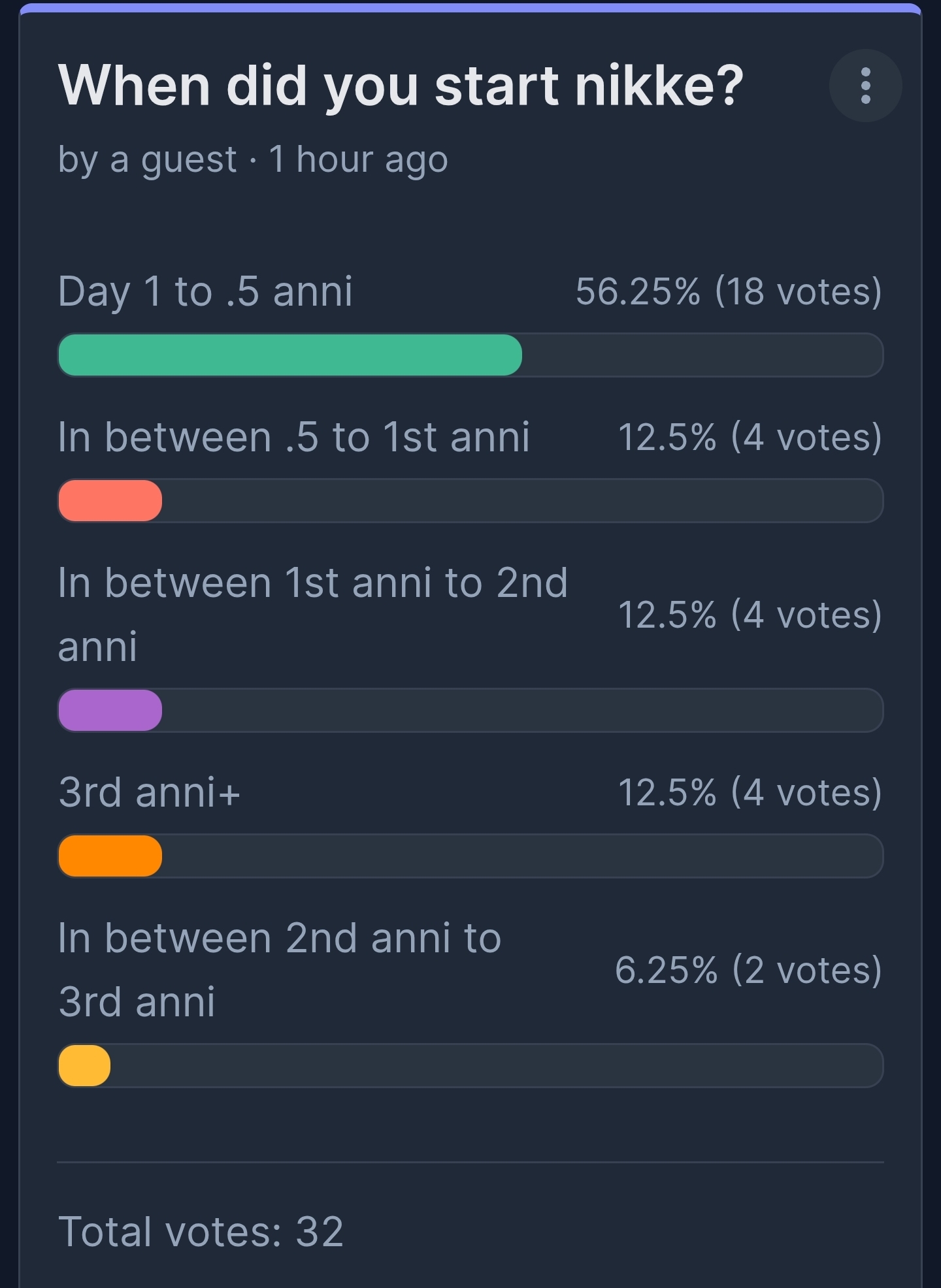Select the "In between .5 to 1st anni" label
The image size is (941, 1288).
click(293, 437)
